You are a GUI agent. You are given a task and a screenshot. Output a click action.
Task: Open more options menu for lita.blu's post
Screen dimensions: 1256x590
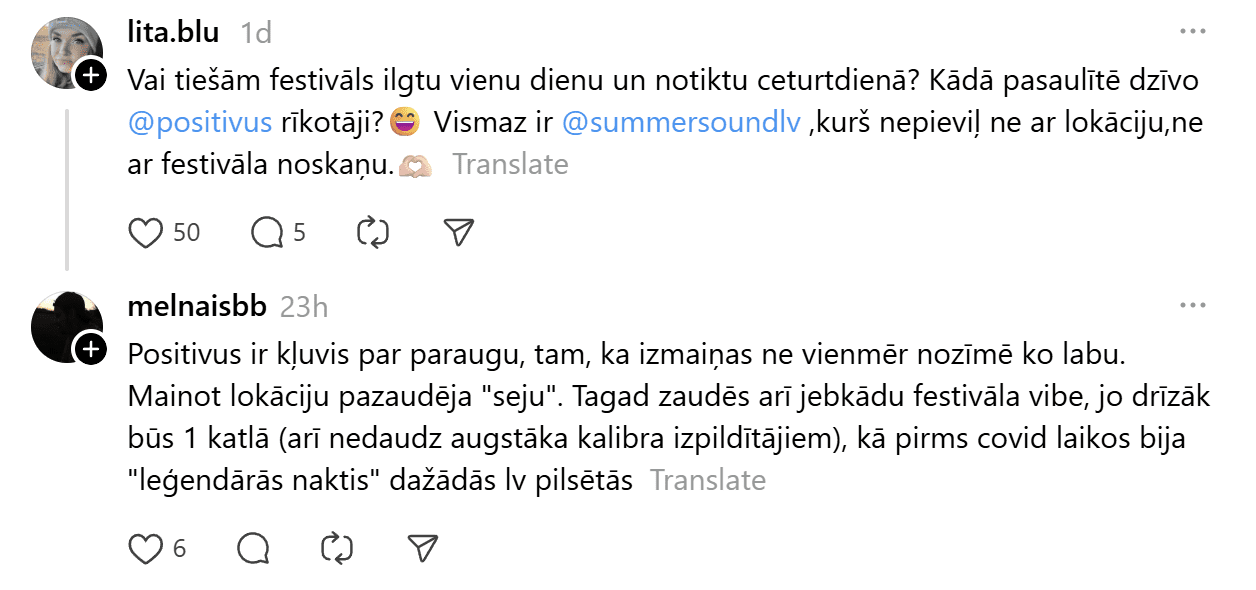click(1193, 32)
